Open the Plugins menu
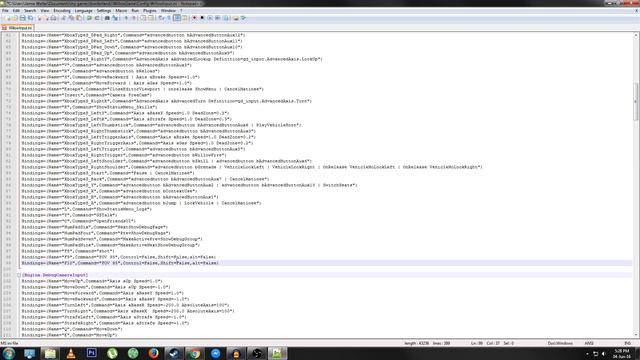The image size is (640, 360). (x=149, y=11)
